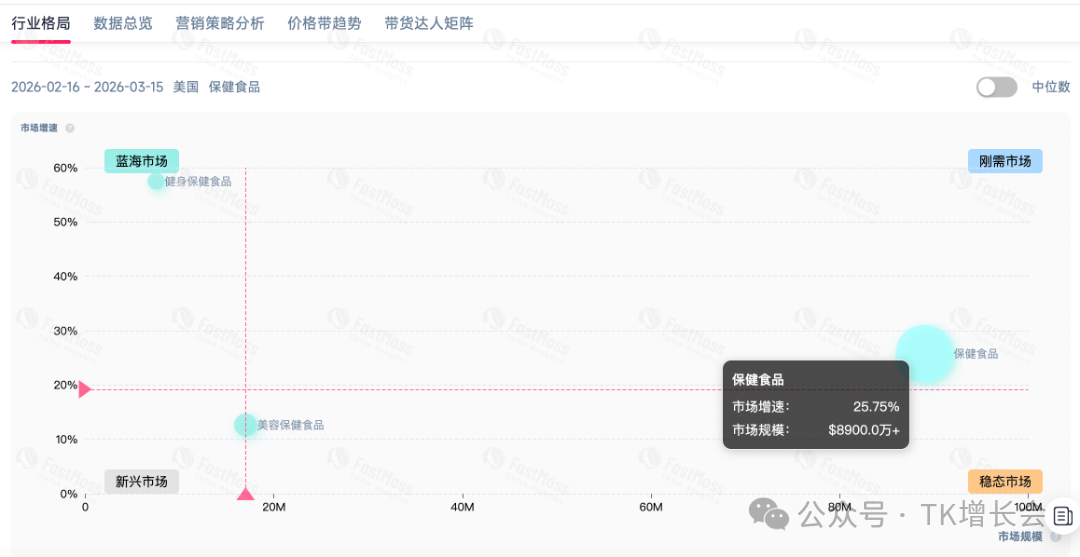Image resolution: width=1080 pixels, height=557 pixels.
Task: Switch to the 数据总览 tab
Action: point(123,23)
